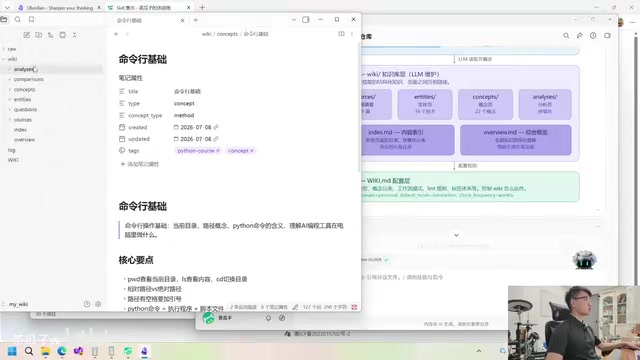Edit the type property value concept
This screenshot has width=640, height=360.
[184, 104]
